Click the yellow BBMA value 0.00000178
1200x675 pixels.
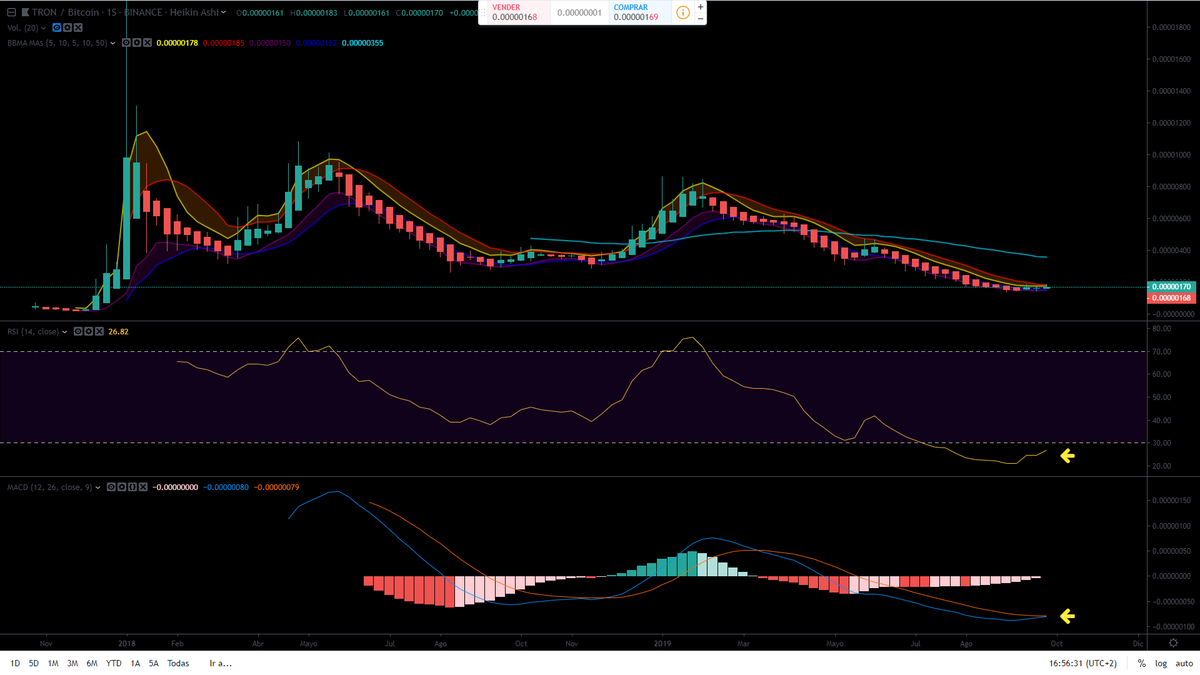point(177,43)
